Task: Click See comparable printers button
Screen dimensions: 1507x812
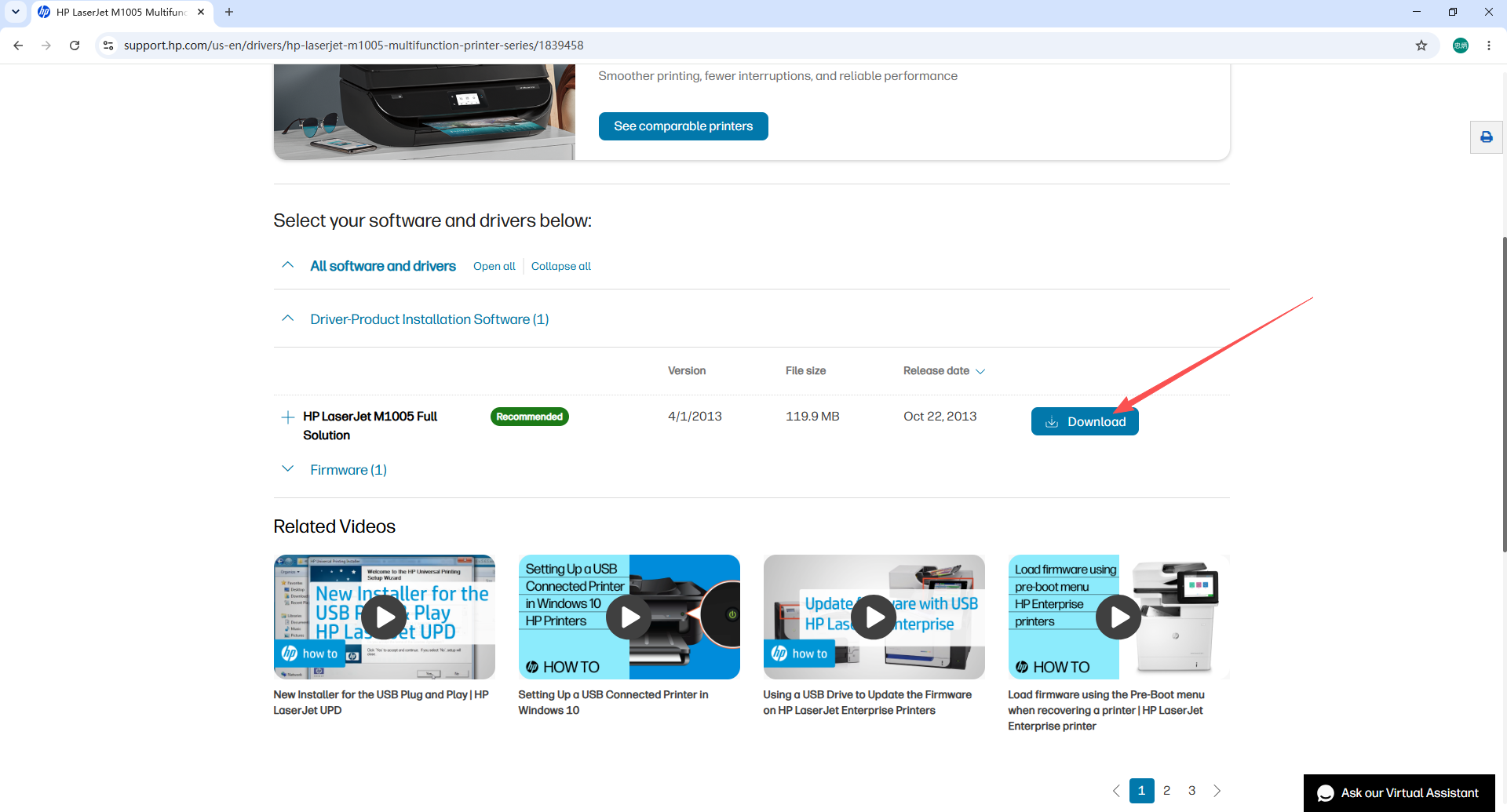Action: click(683, 126)
